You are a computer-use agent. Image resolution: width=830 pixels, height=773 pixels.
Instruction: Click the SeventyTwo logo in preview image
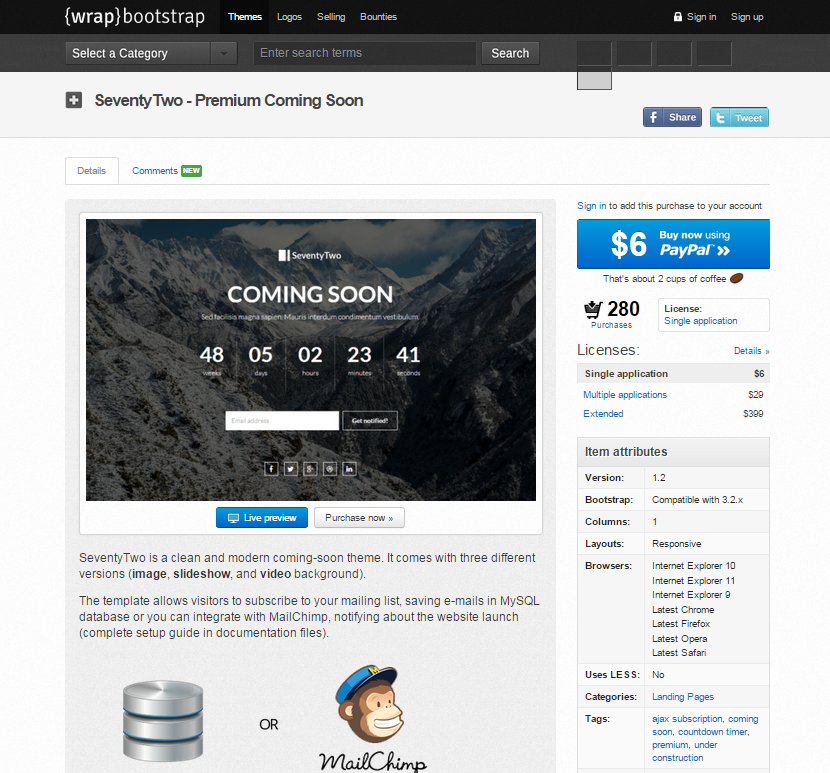[x=310, y=255]
